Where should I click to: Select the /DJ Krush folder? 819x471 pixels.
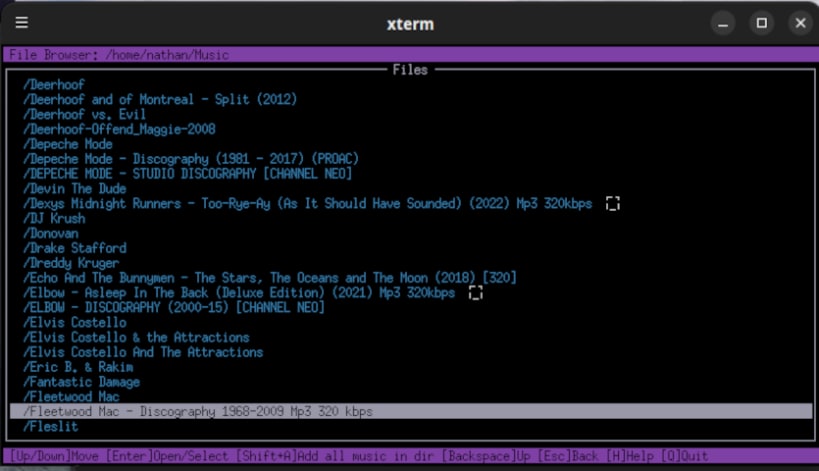coord(54,218)
